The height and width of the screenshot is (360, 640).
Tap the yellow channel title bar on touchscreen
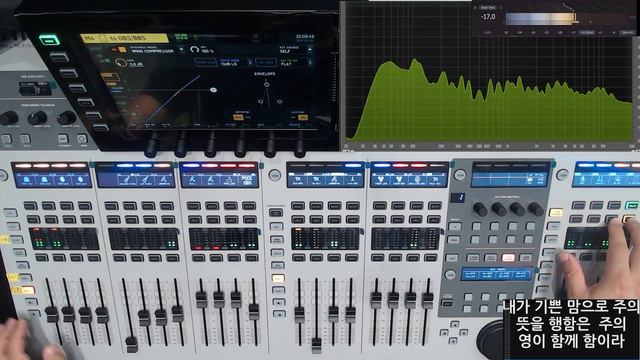[124, 38]
